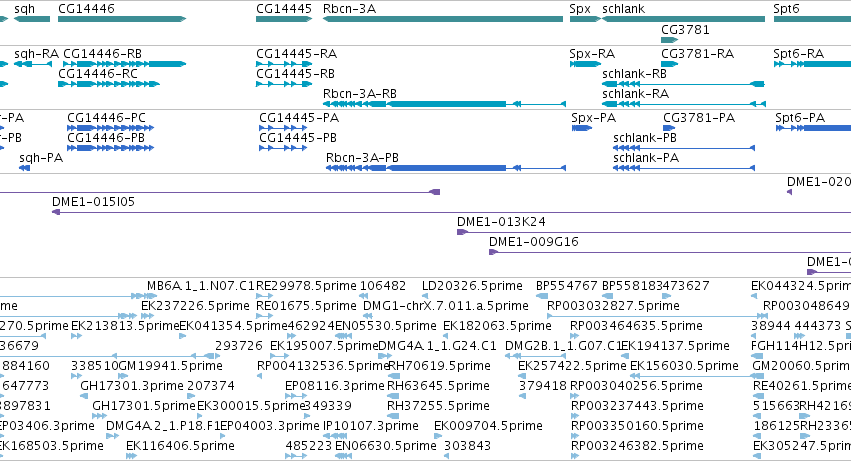The image size is (851, 461).
Task: Select EST RH63645.5prime
Action: 439,386
